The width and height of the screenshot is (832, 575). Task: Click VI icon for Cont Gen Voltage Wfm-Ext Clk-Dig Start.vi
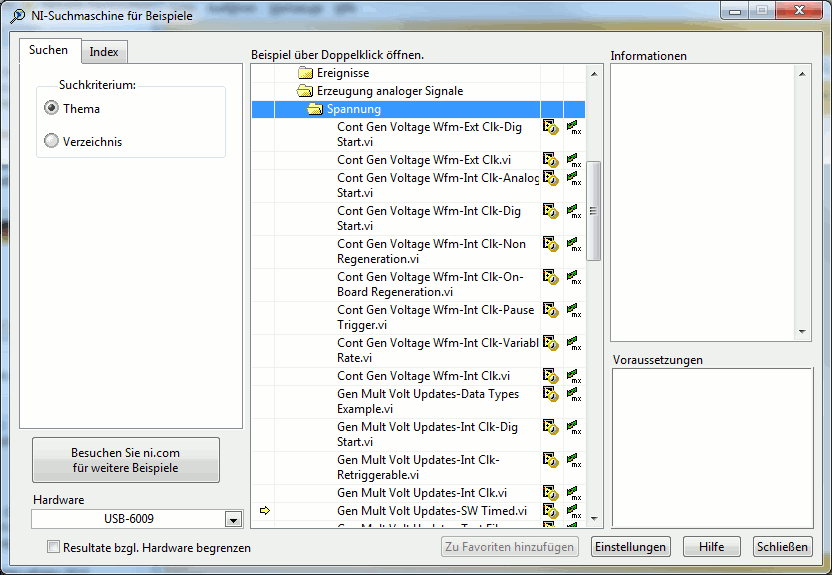550,127
